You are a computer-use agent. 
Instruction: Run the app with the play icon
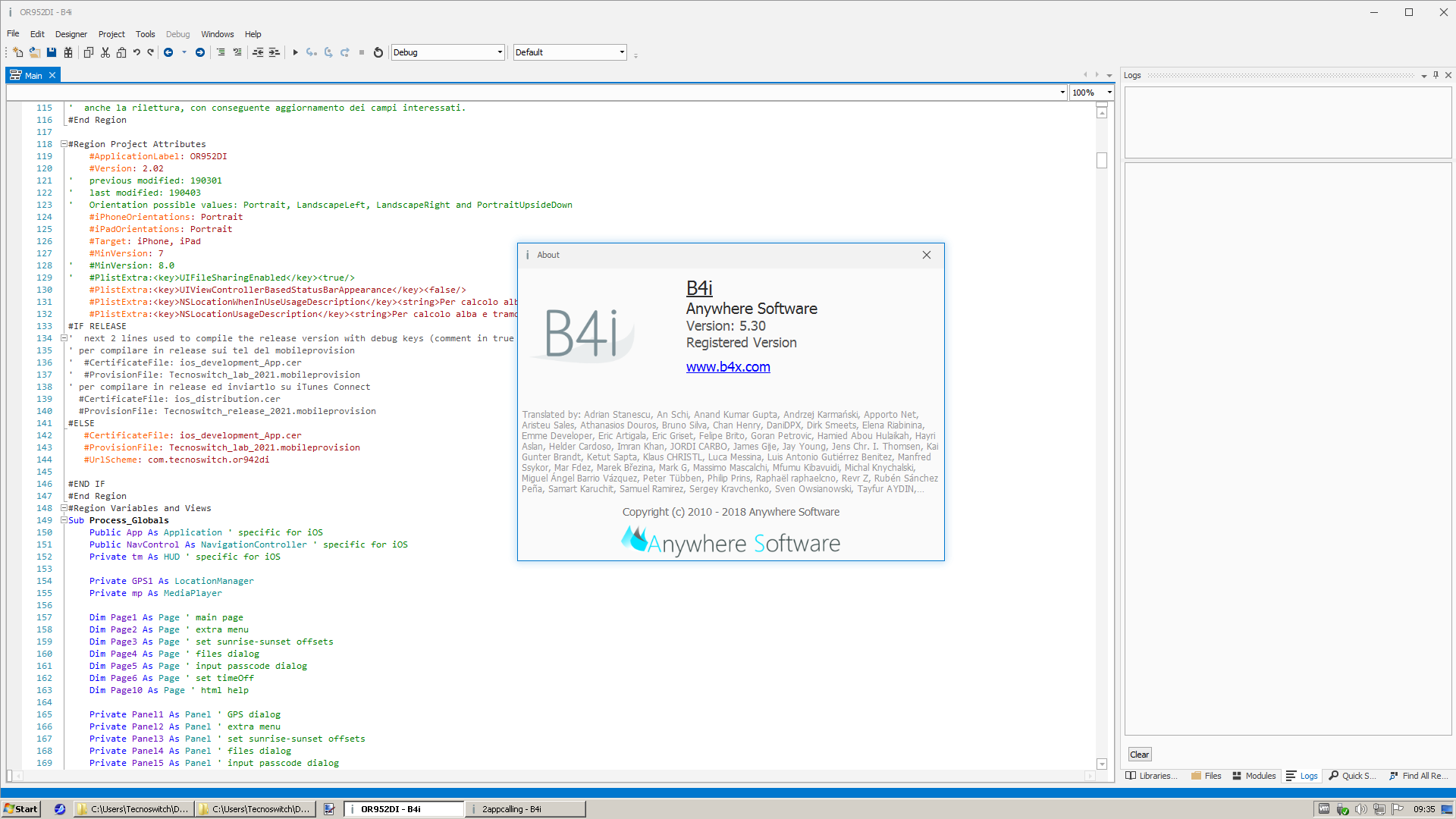point(295,52)
